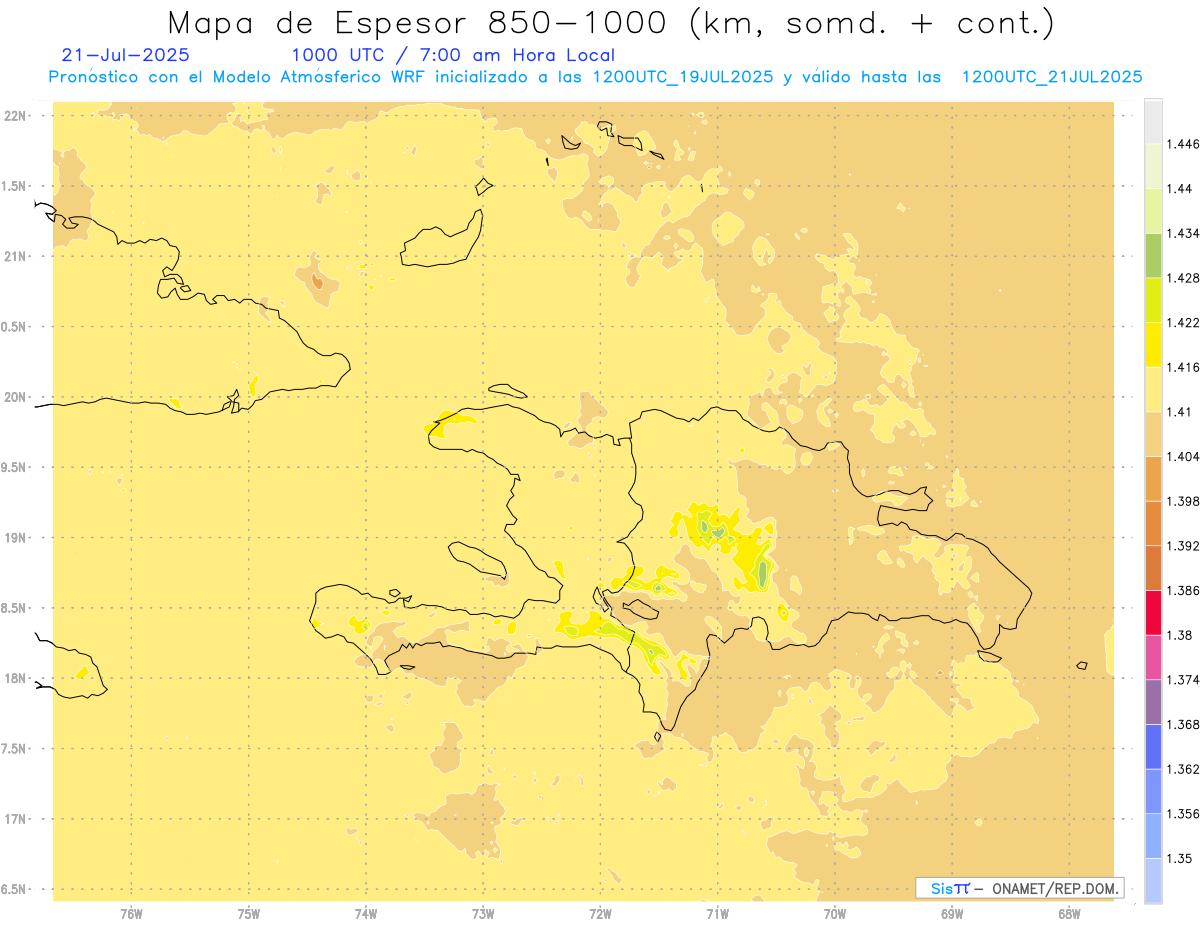
Task: Select the '1.356' colorbar value
Action: tap(1183, 814)
